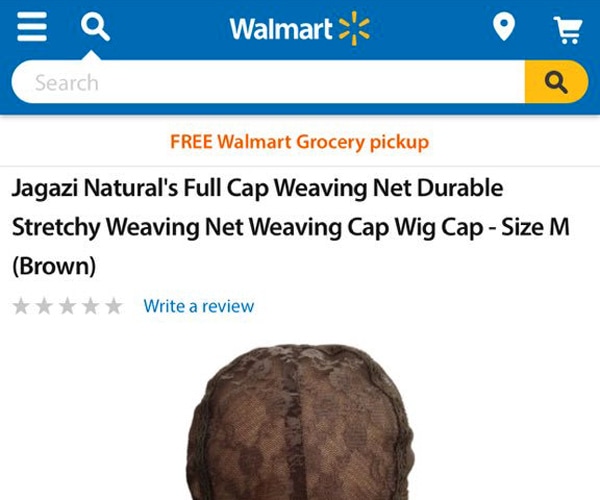View the shopping cart

coord(568,30)
